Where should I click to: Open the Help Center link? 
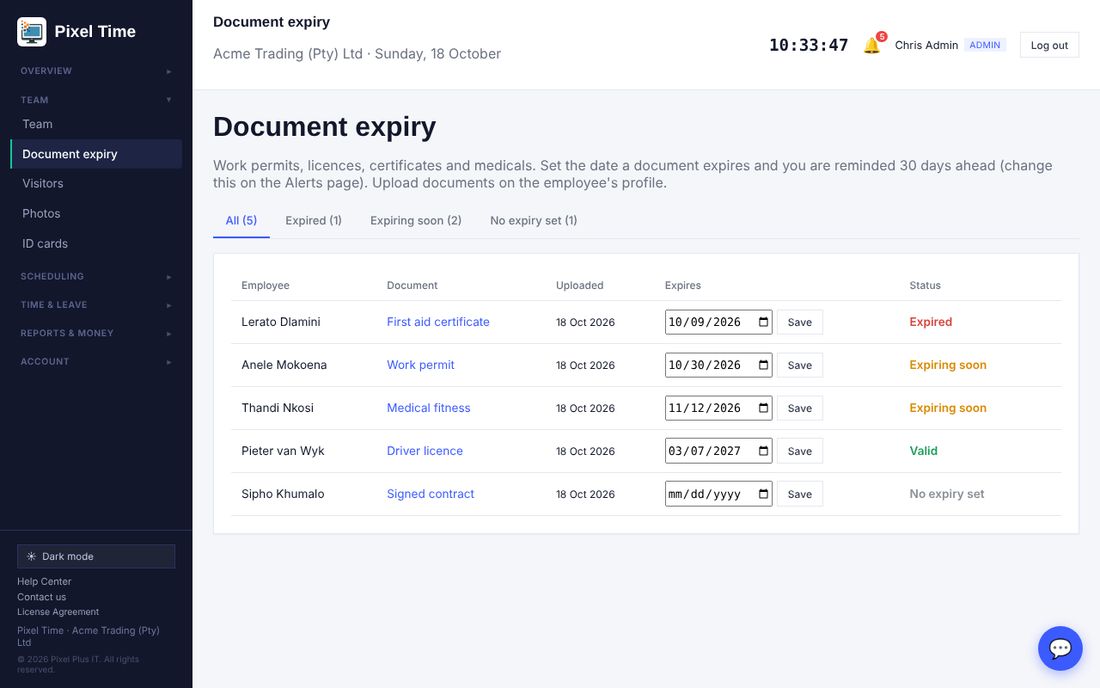[x=44, y=581]
